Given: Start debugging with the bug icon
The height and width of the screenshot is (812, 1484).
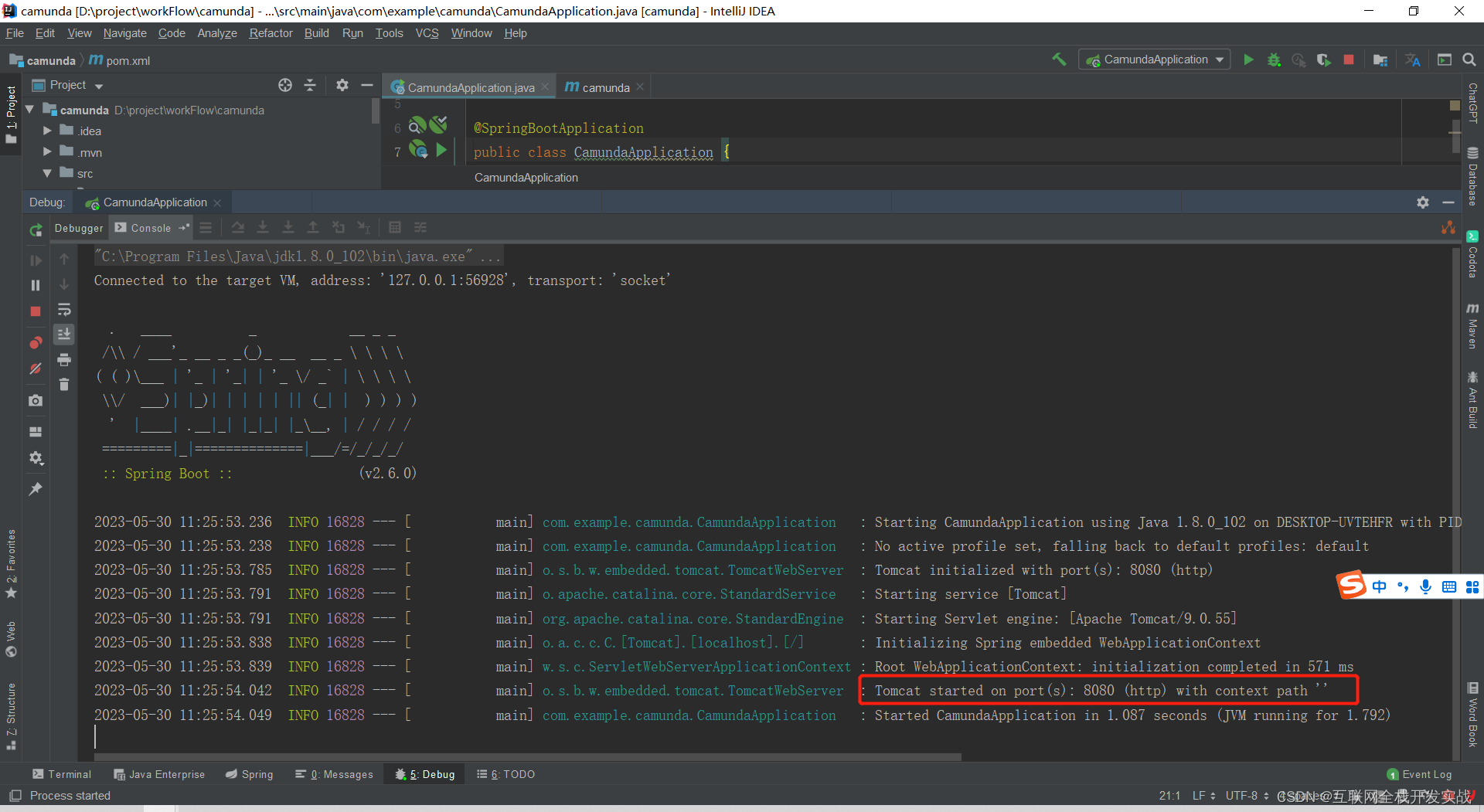Looking at the screenshot, I should point(1274,59).
